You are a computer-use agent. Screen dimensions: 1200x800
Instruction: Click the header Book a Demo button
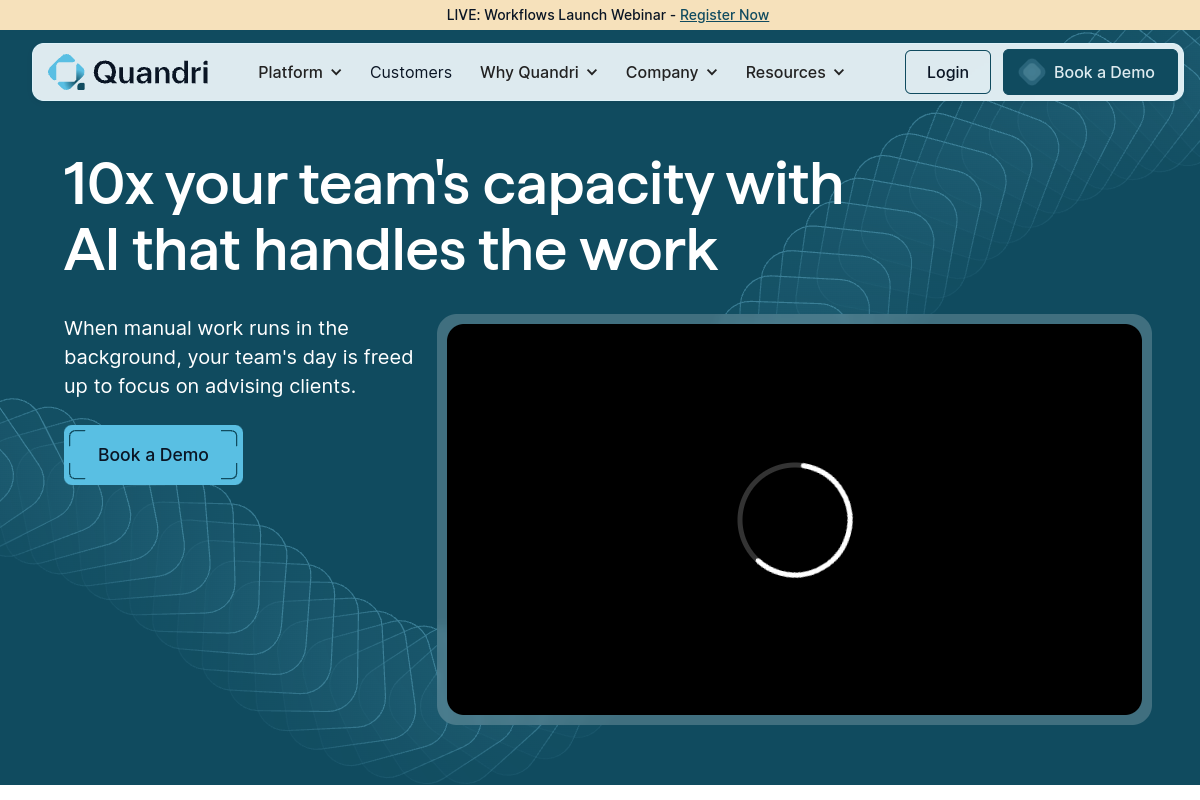tap(1090, 72)
